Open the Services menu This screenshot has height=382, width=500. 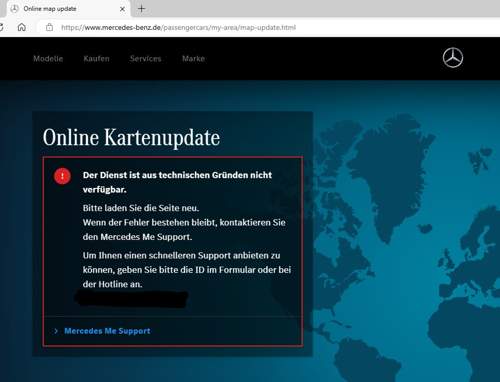[146, 59]
